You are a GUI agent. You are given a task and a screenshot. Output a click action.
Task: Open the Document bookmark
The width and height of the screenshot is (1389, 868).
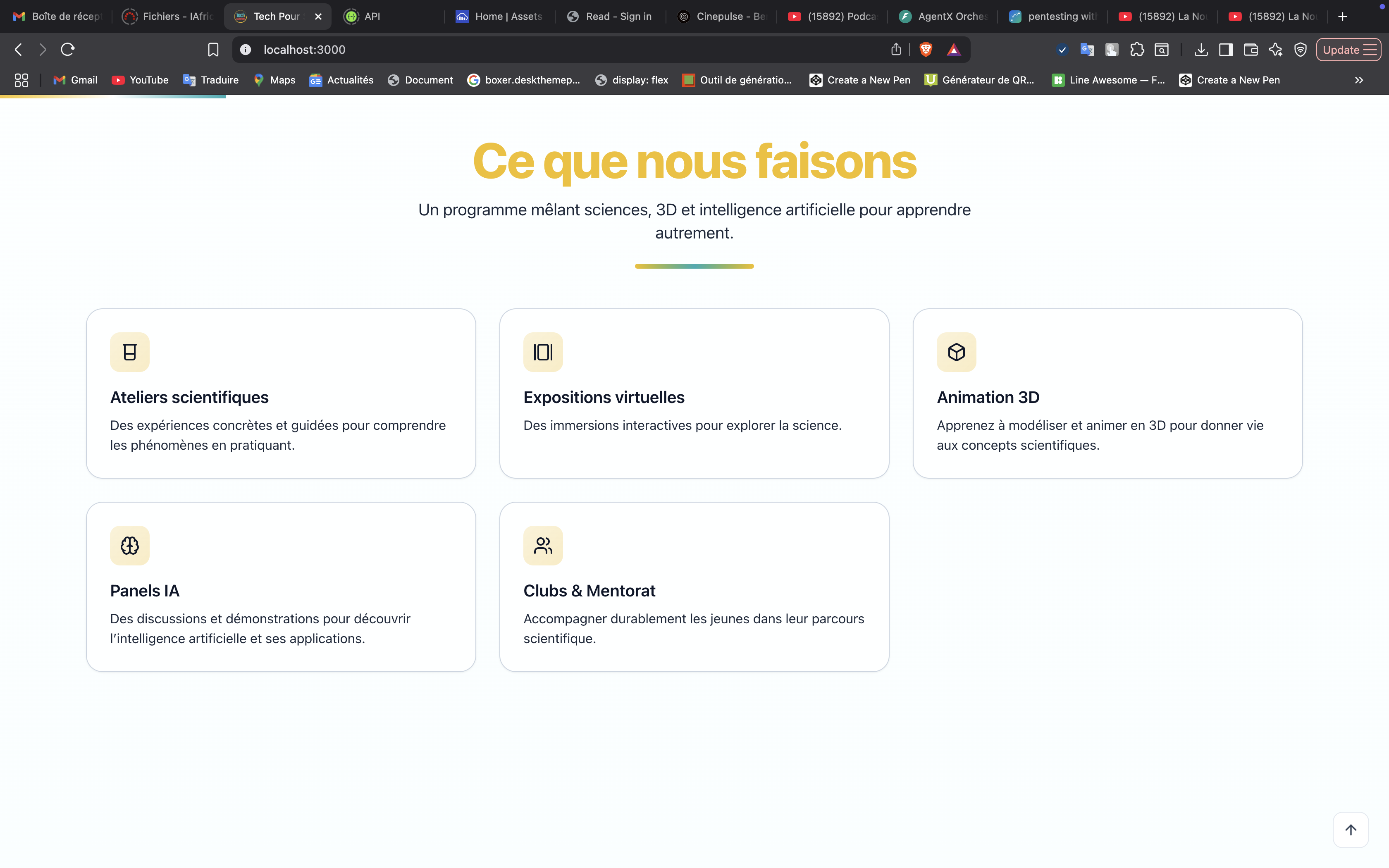420,80
